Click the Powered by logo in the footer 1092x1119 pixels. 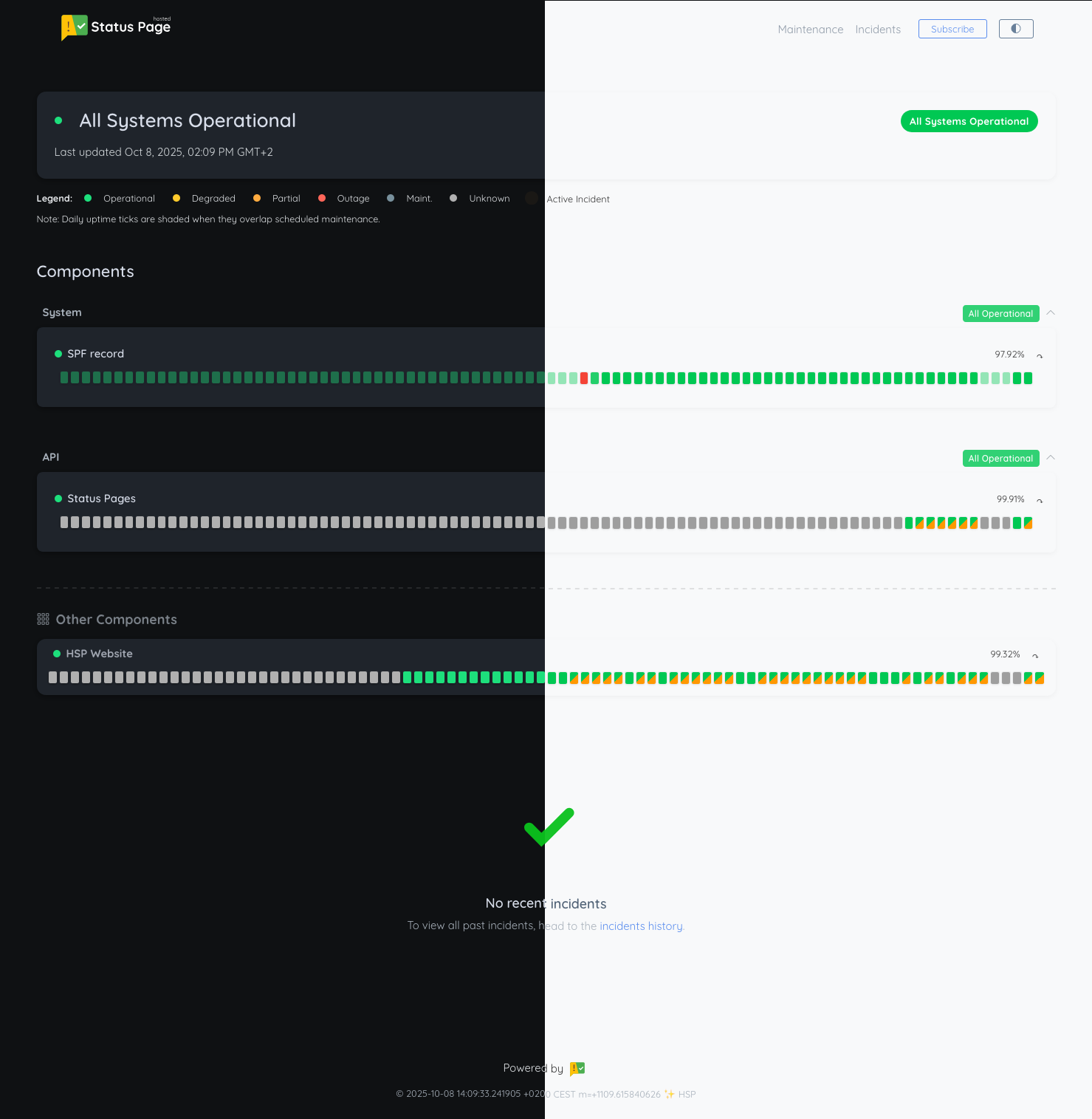[577, 1068]
